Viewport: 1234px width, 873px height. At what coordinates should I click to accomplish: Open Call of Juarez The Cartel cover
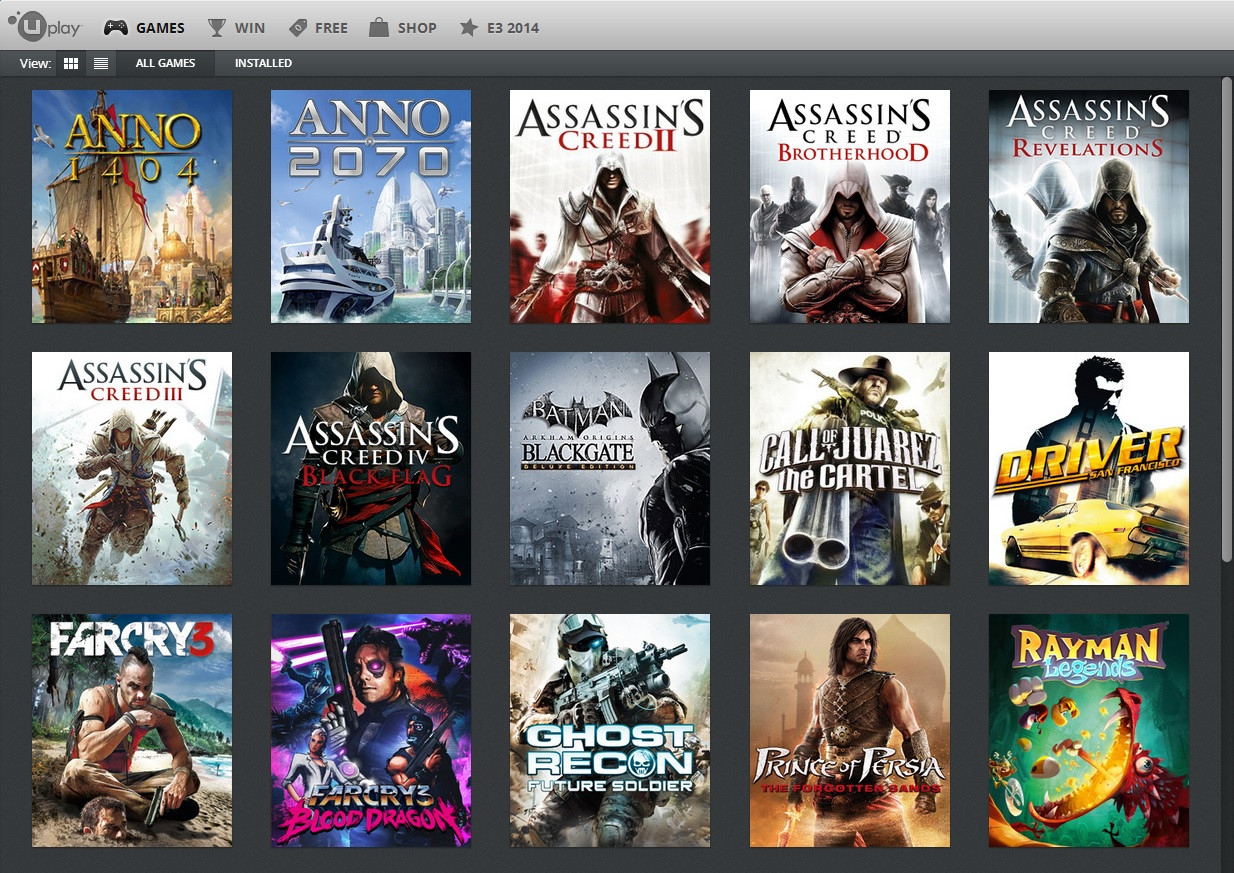pyautogui.click(x=850, y=468)
